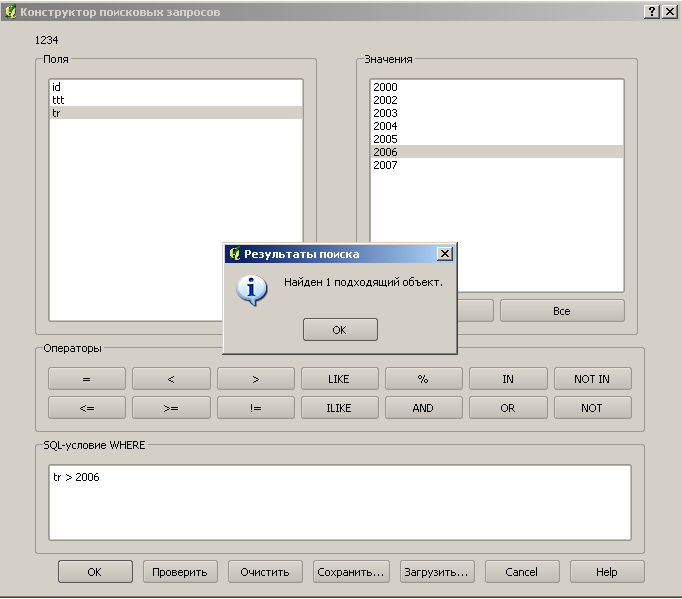Insert the less than or equal operator

pos(87,408)
